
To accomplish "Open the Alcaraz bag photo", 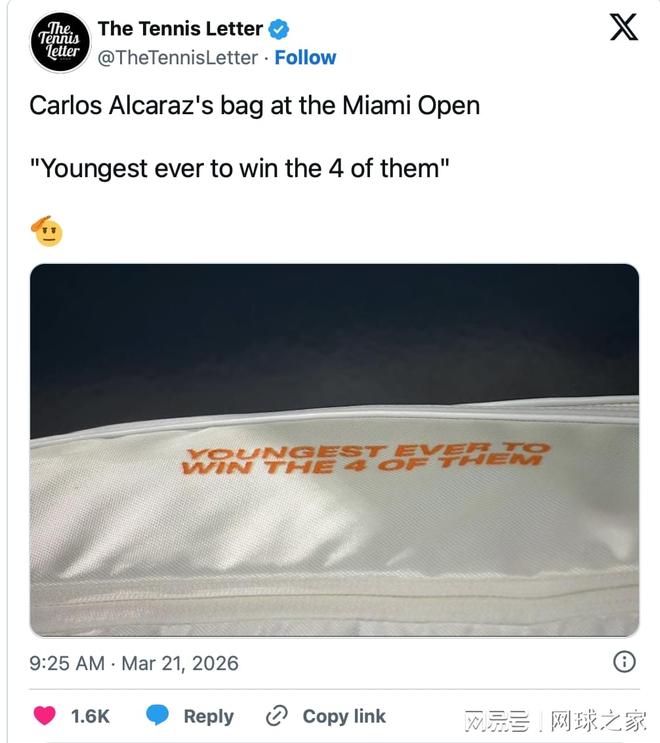I will pos(335,450).
